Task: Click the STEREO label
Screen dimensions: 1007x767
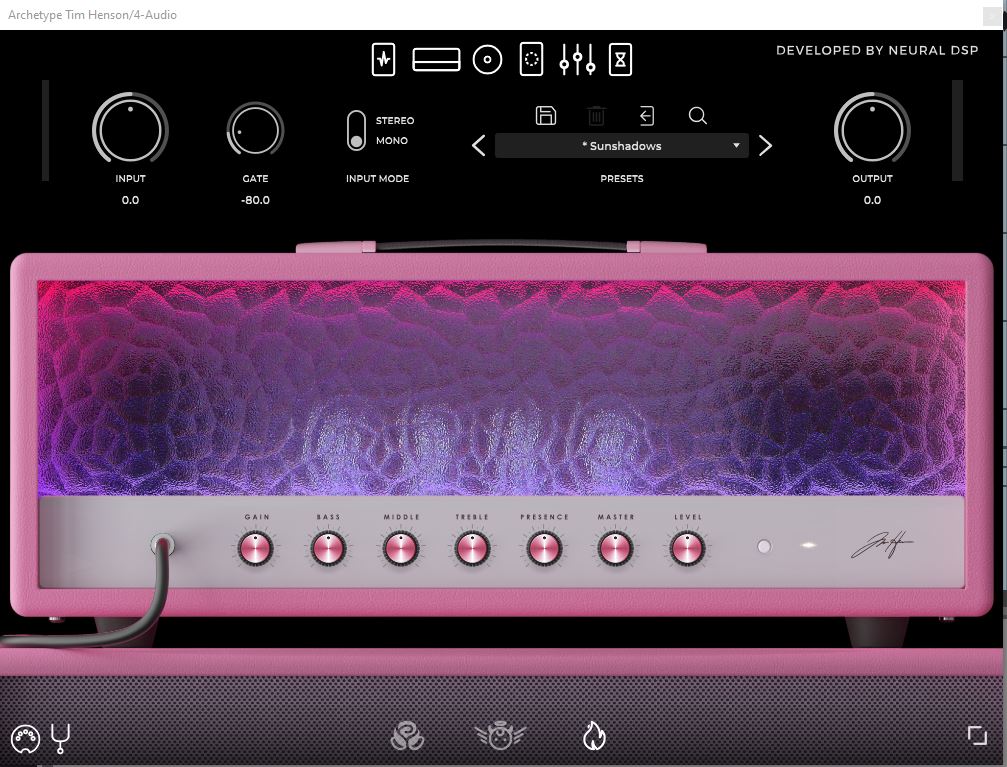Action: 395,121
